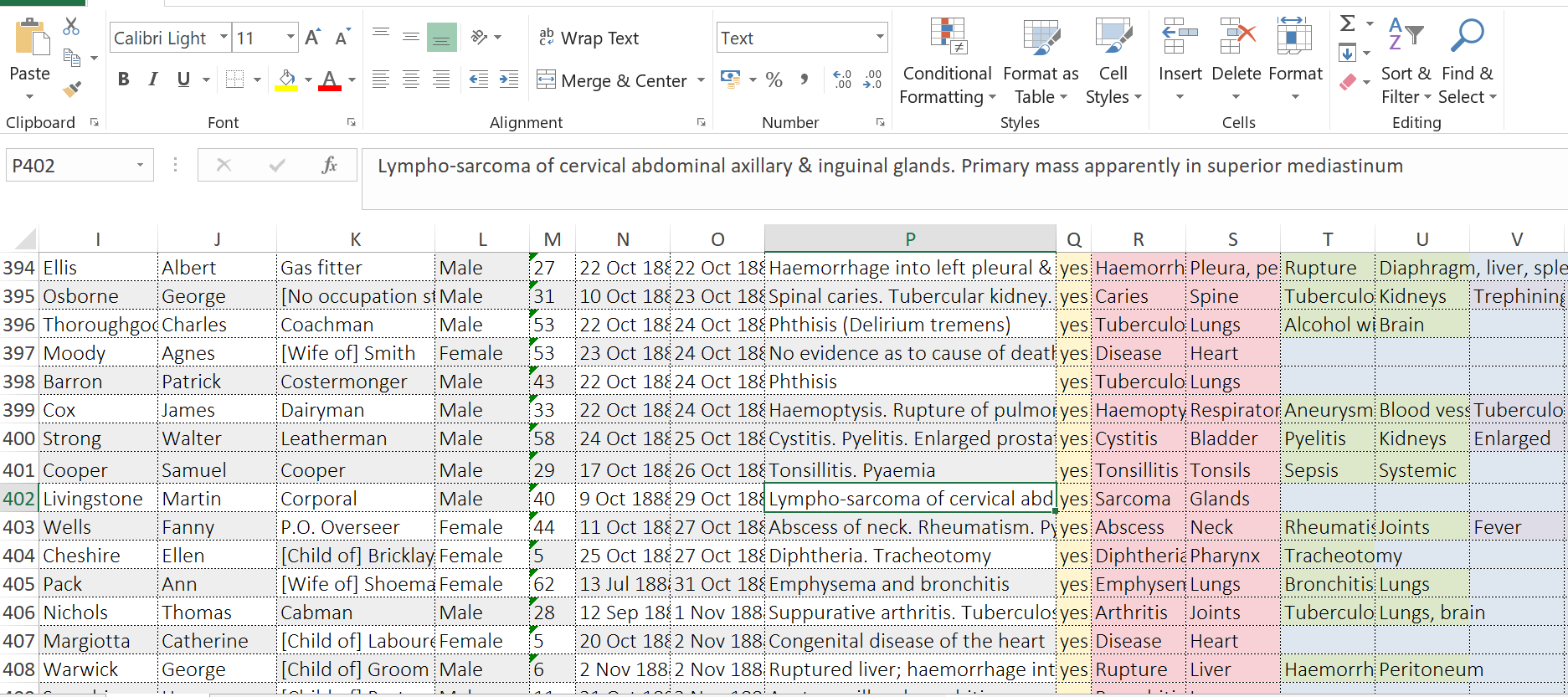Open the font name dropdown
The height and width of the screenshot is (697, 1568).
click(224, 38)
